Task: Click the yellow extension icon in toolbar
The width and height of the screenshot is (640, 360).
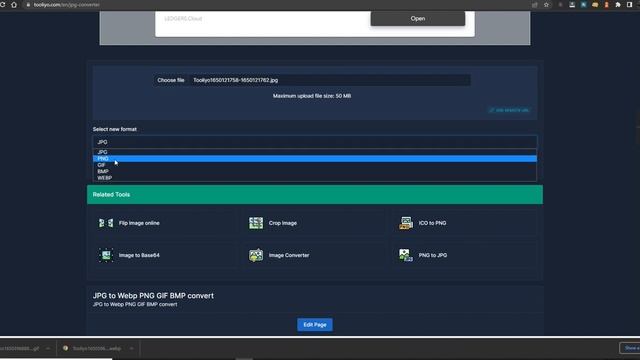Action: 595,5
